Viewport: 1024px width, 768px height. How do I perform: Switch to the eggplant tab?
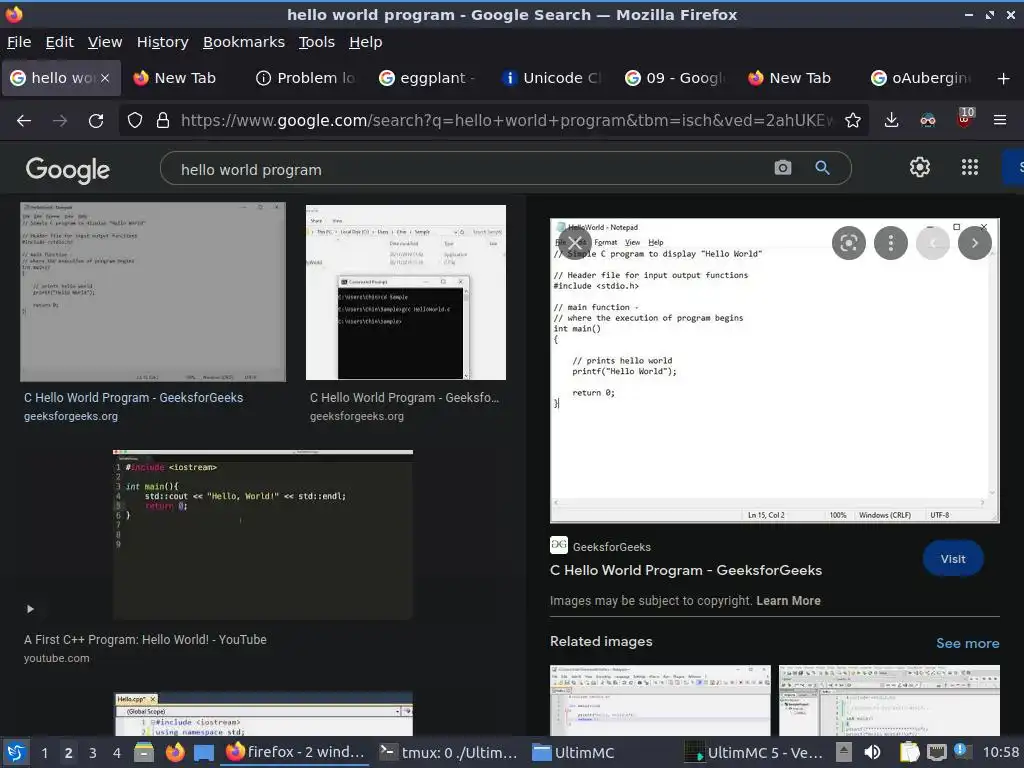click(x=428, y=78)
